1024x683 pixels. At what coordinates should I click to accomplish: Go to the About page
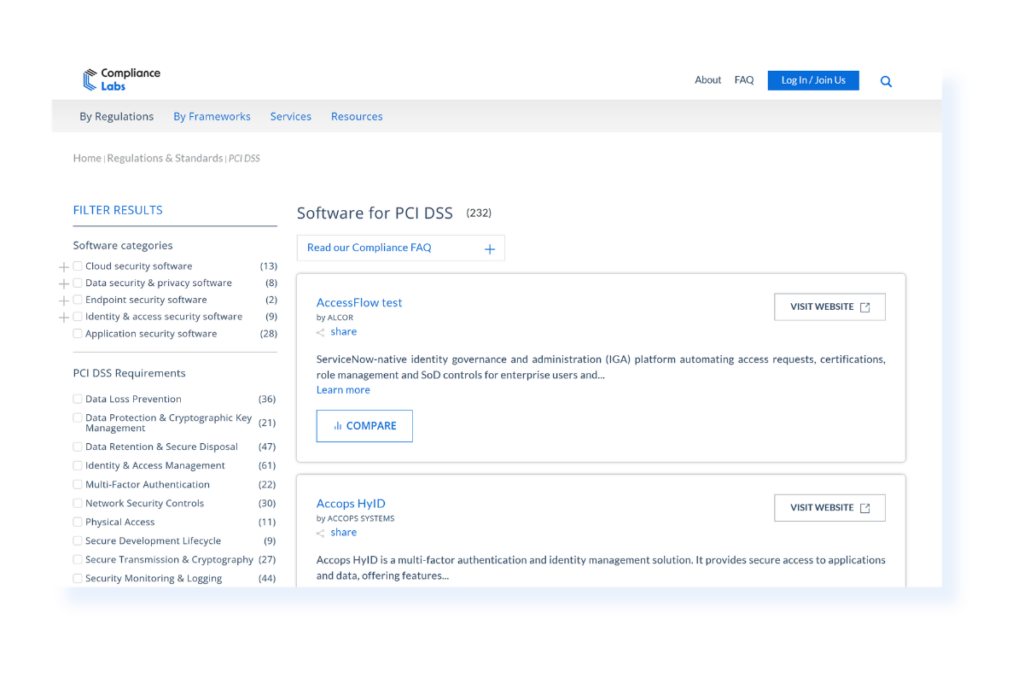pyautogui.click(x=707, y=80)
